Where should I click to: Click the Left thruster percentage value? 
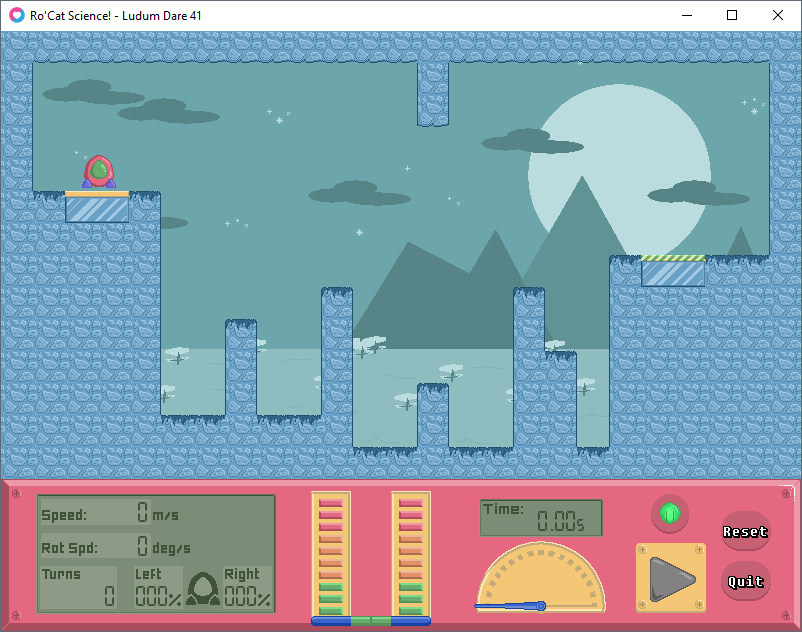pyautogui.click(x=158, y=596)
